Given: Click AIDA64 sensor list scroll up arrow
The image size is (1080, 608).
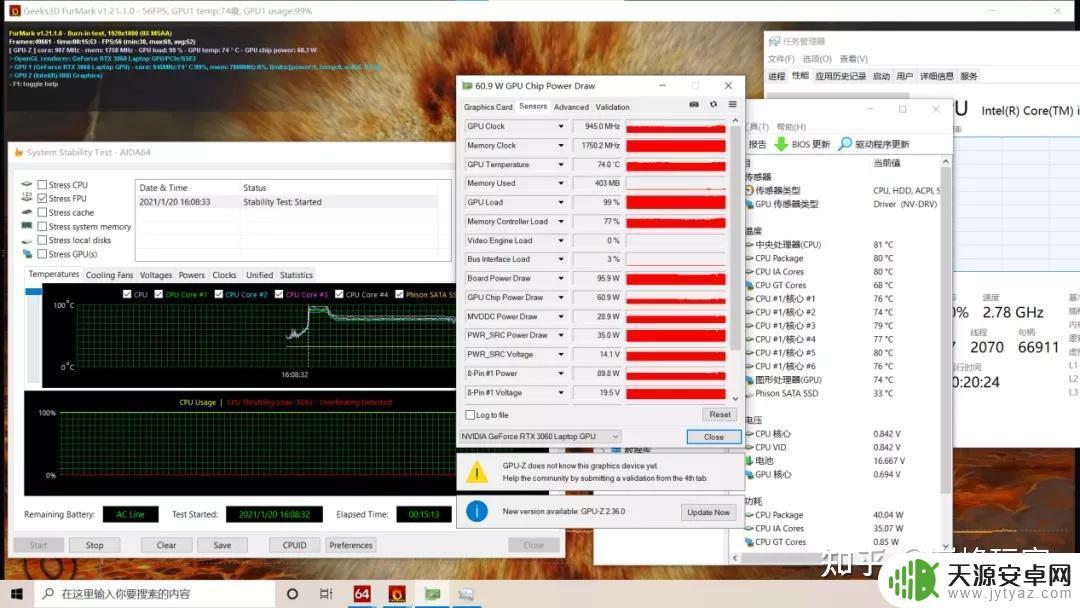Looking at the screenshot, I should point(946,162).
